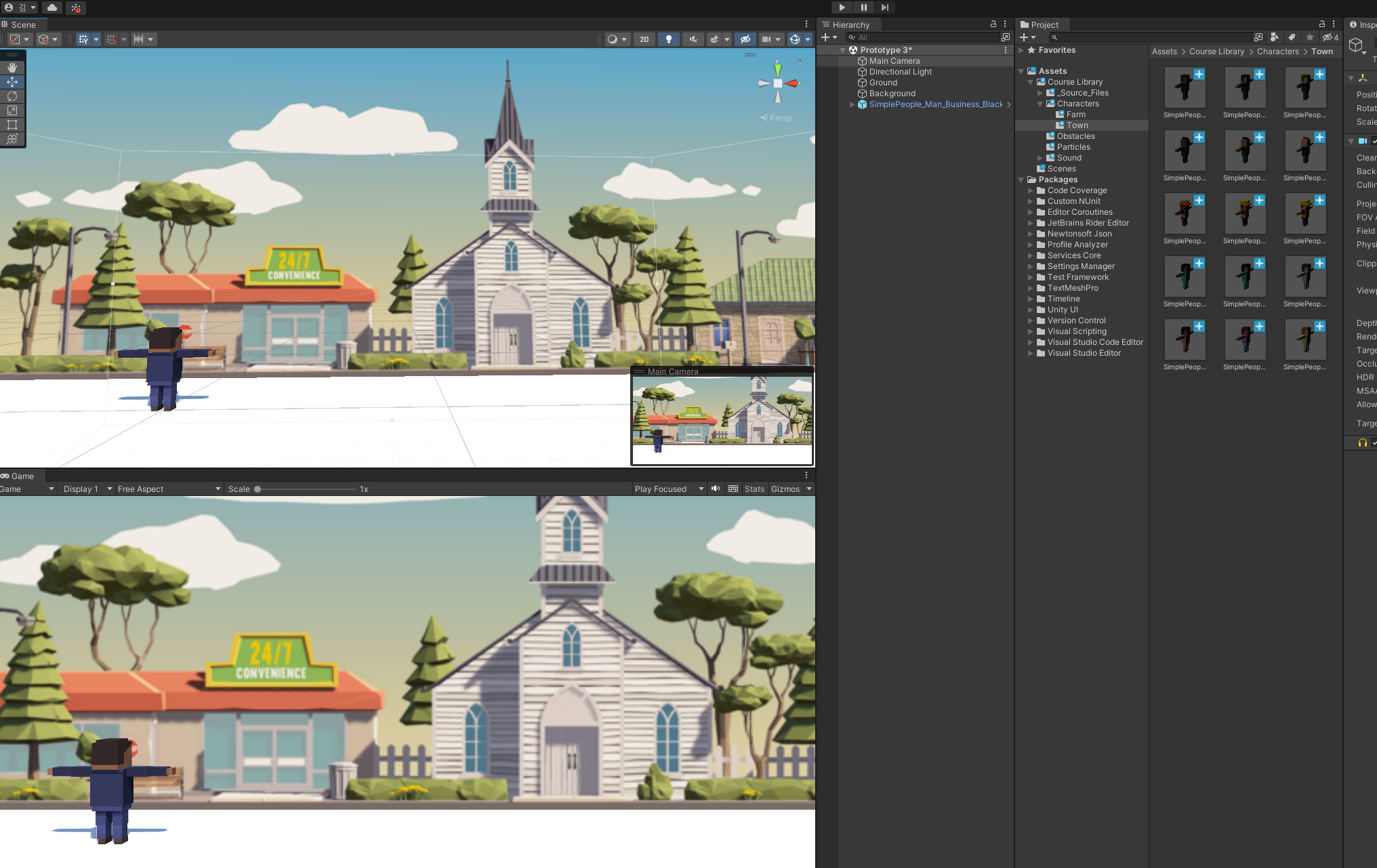
Task: Select the Rotate tool
Action: pos(12,96)
